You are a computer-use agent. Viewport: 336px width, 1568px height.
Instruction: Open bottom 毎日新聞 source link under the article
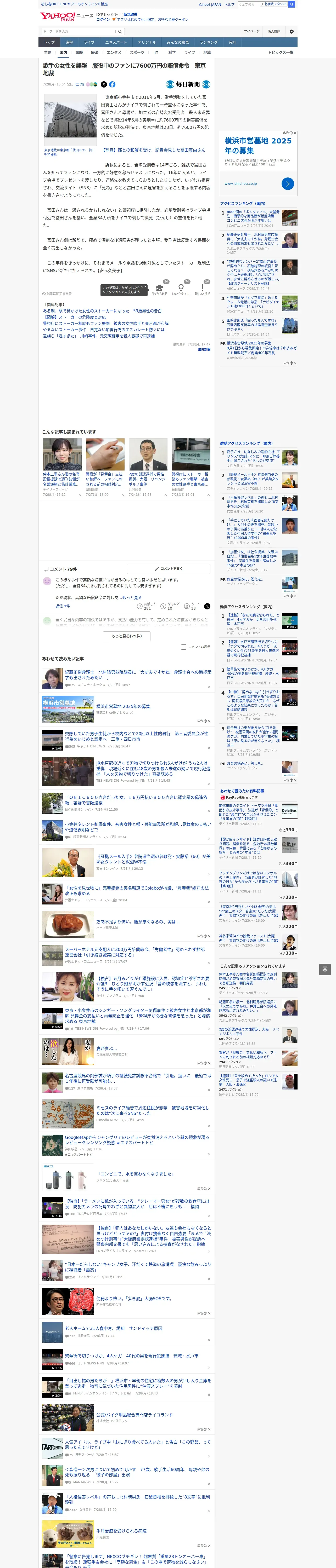pos(204,350)
